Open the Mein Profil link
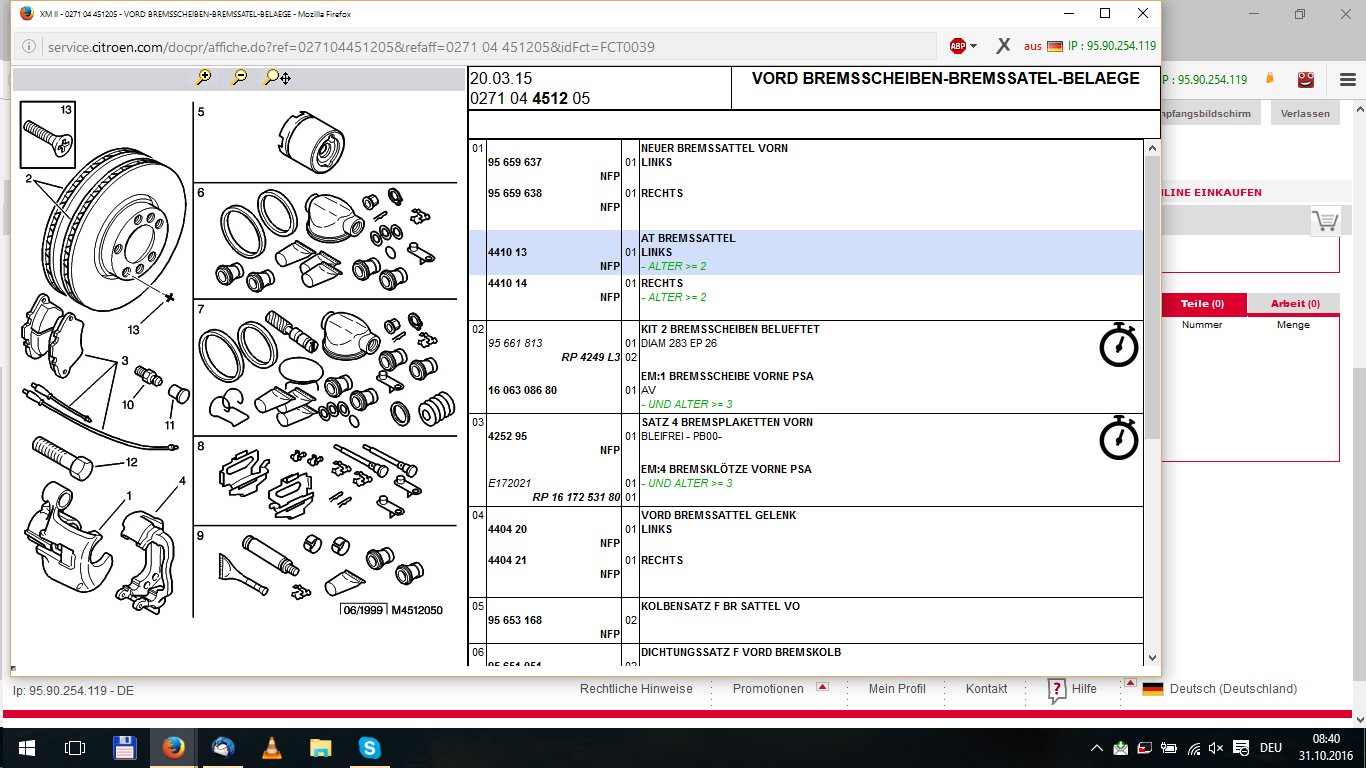 pos(897,689)
